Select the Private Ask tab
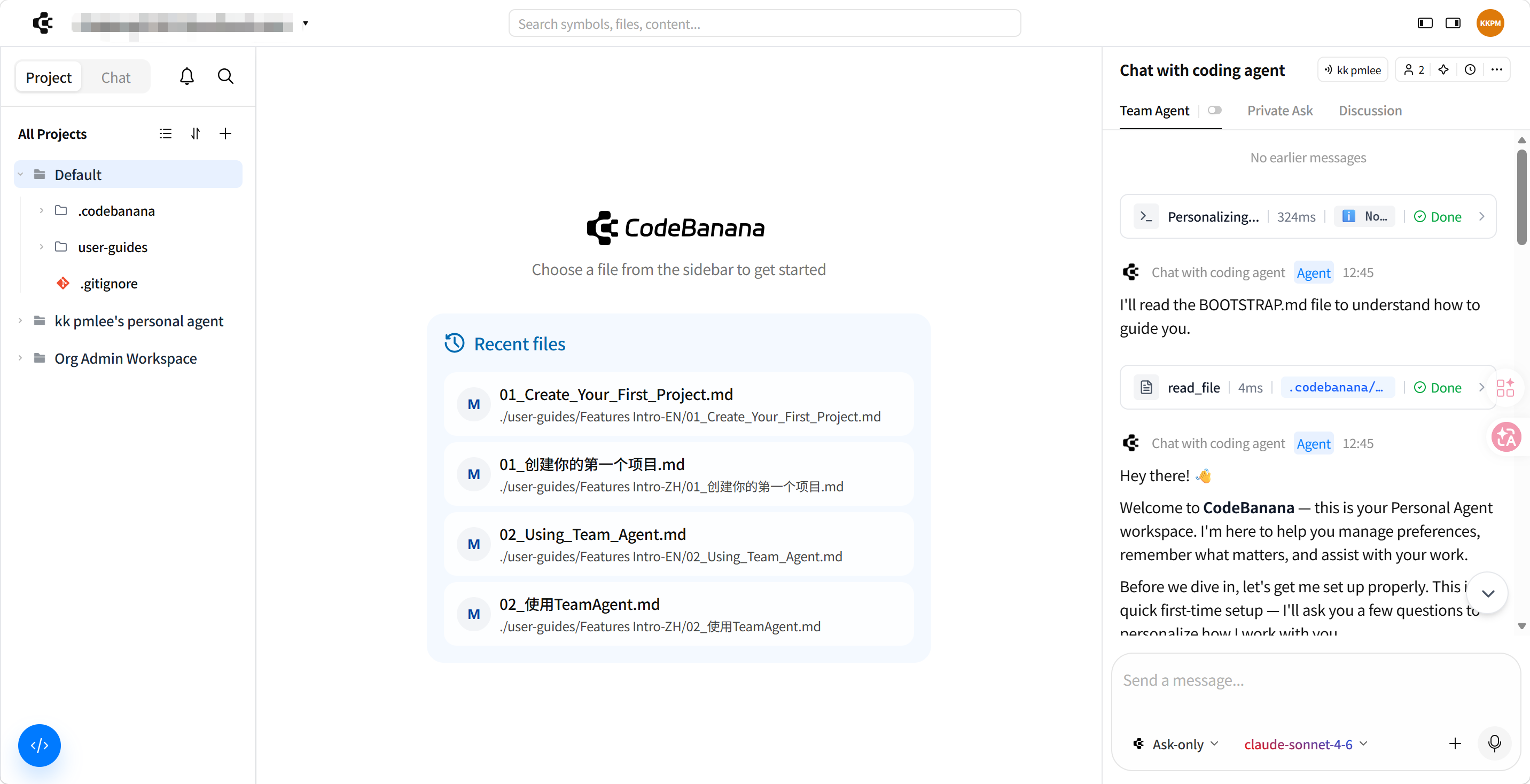Viewport: 1530px width, 784px height. [1280, 111]
